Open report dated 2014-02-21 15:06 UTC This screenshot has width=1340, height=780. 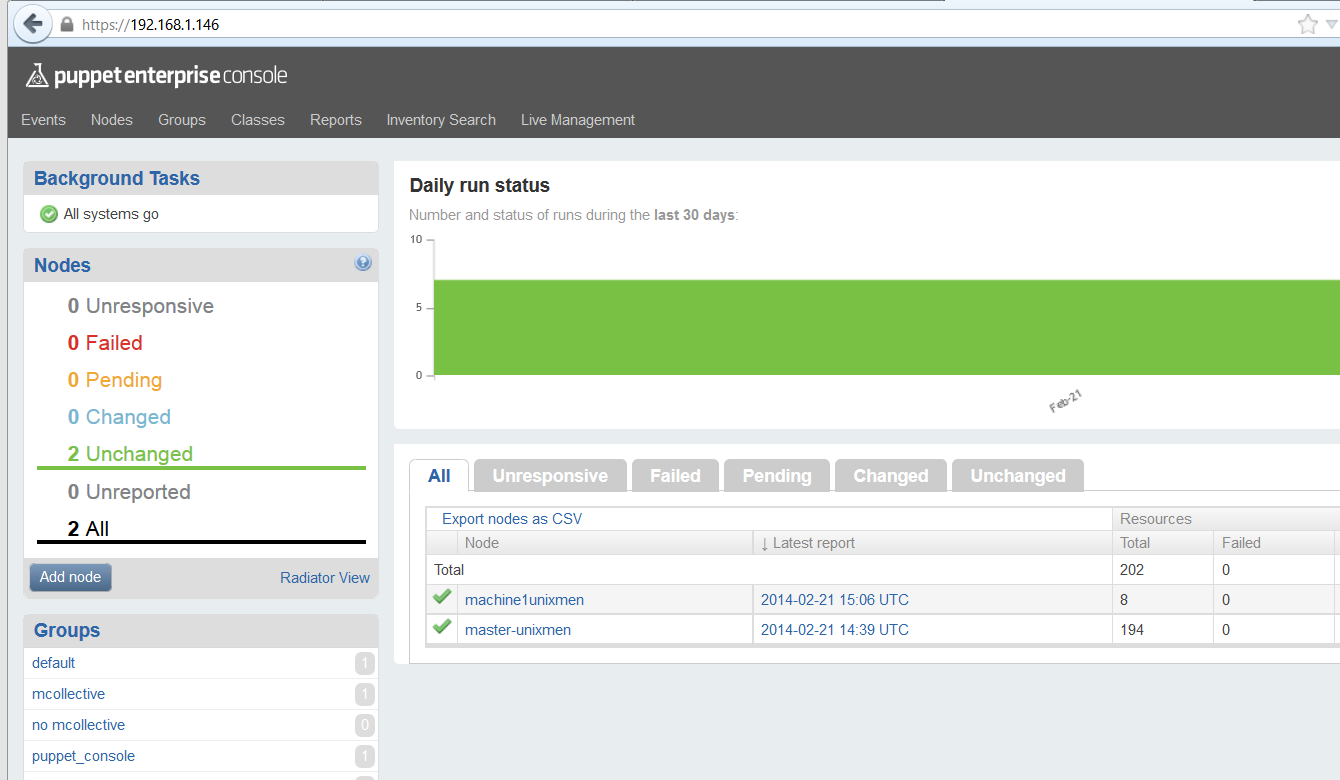click(x=835, y=600)
